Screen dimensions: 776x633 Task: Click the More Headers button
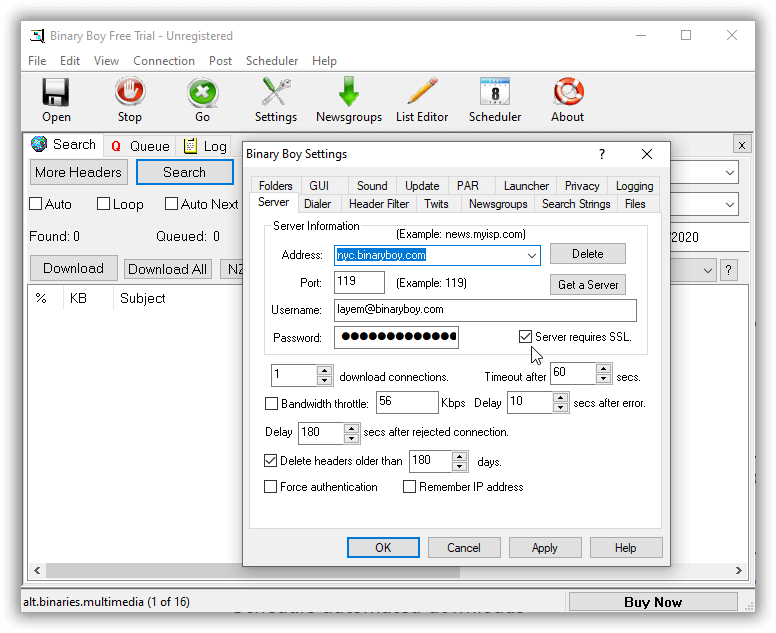78,172
